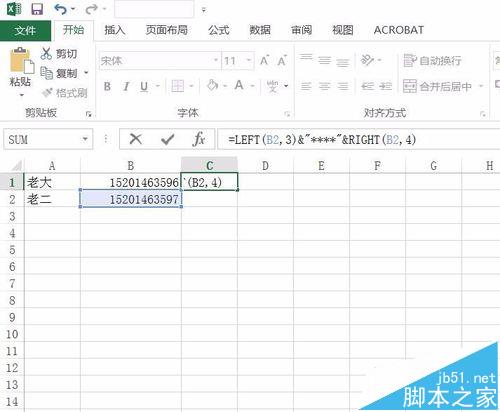Open underline style dropdown arrow
This screenshot has width=500, height=412.
pos(158,86)
